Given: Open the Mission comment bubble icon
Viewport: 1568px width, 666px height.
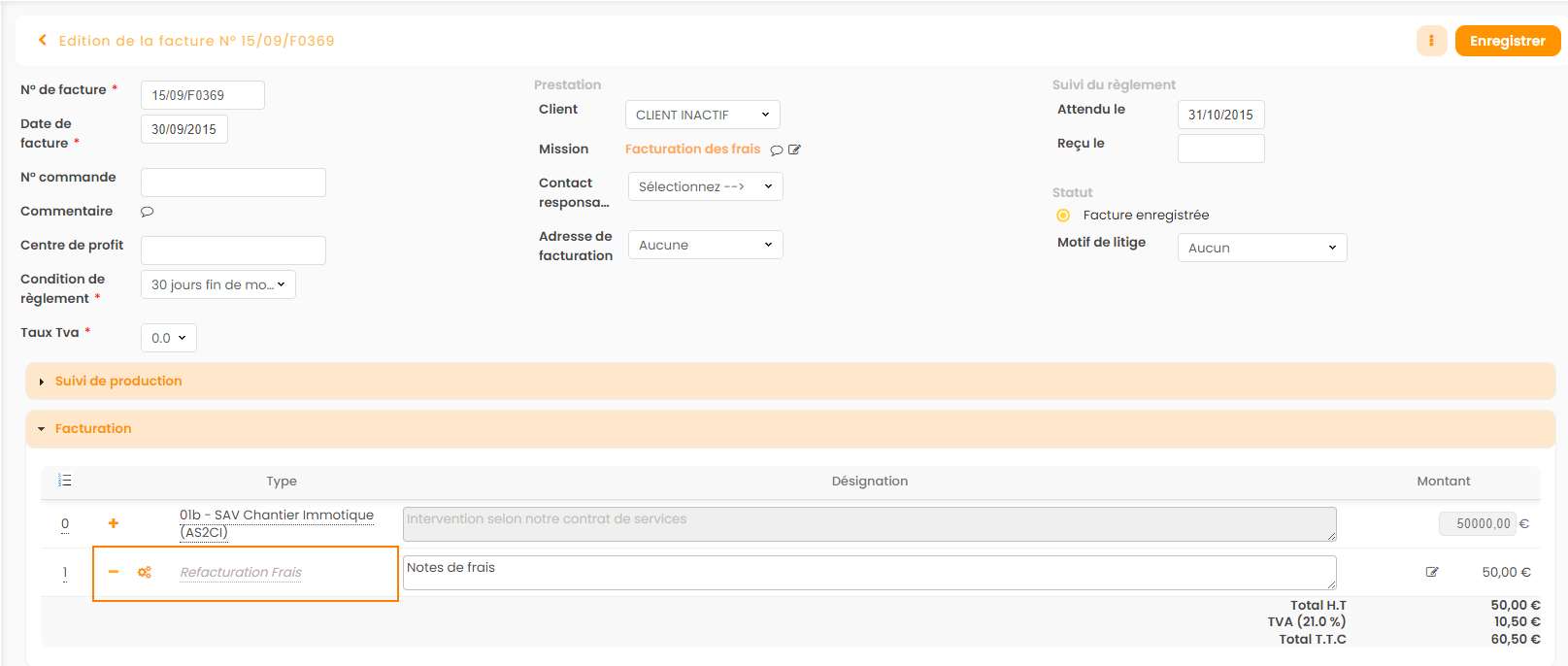Looking at the screenshot, I should [777, 150].
